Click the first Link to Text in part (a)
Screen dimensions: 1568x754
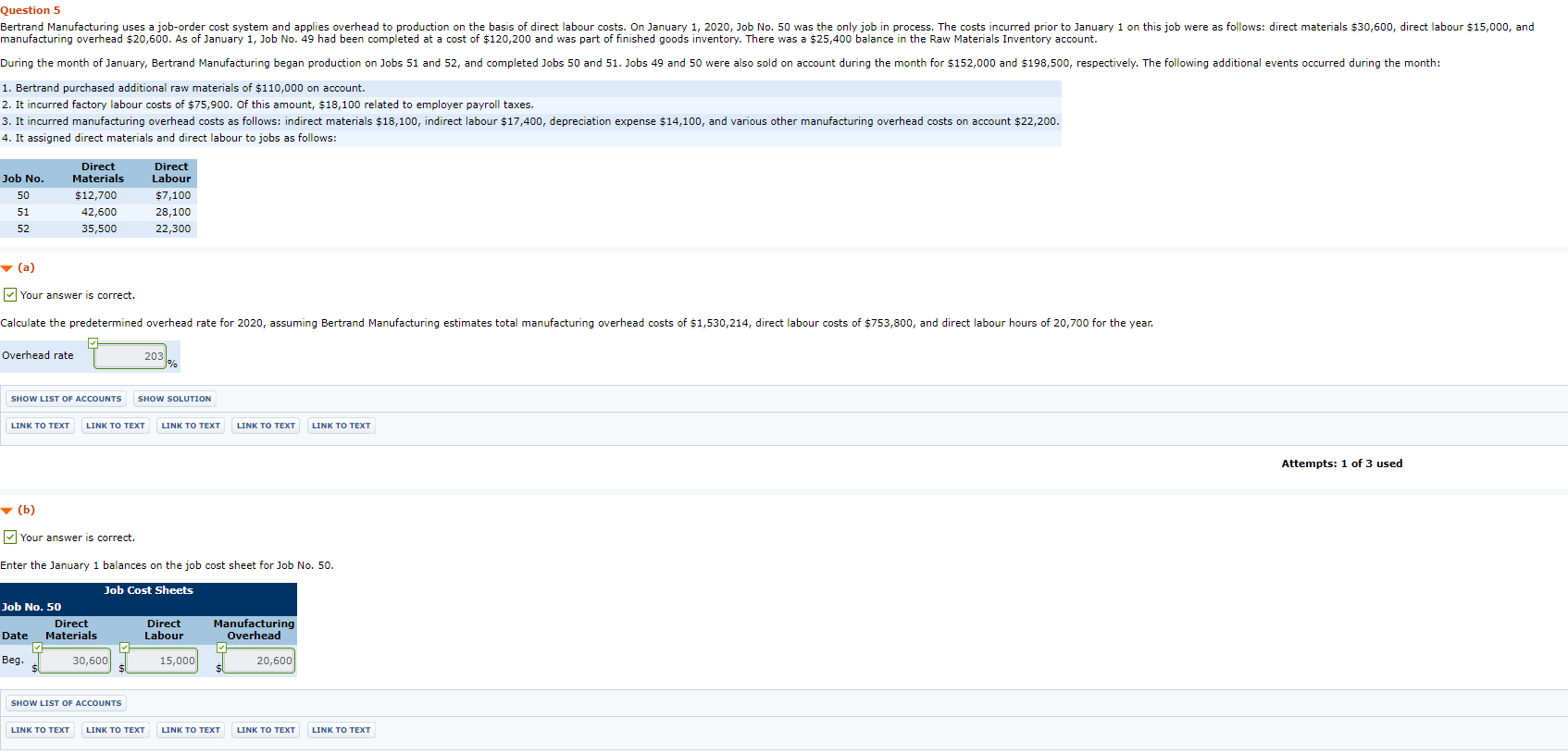(x=40, y=426)
